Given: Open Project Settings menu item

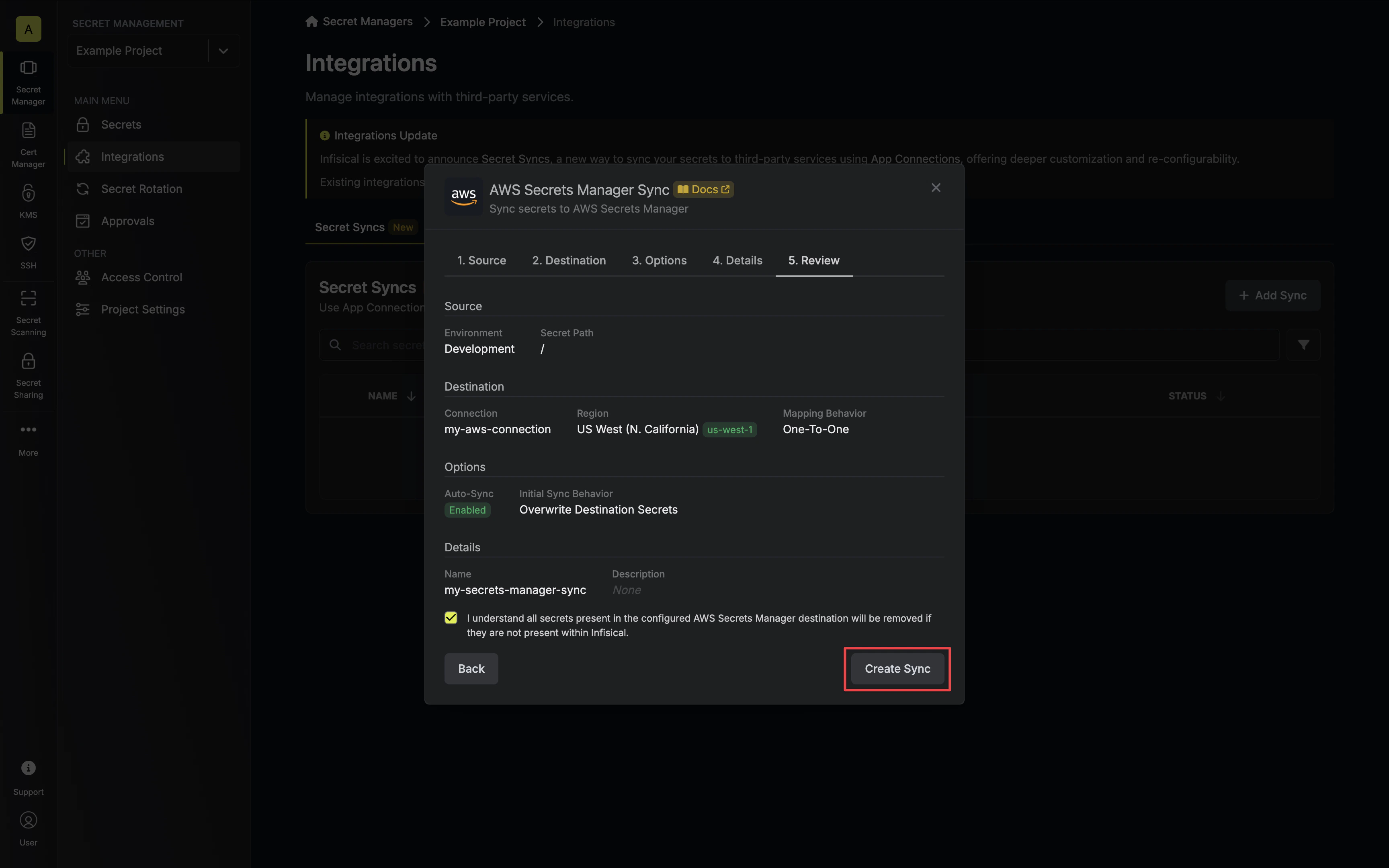Looking at the screenshot, I should coord(153,309).
